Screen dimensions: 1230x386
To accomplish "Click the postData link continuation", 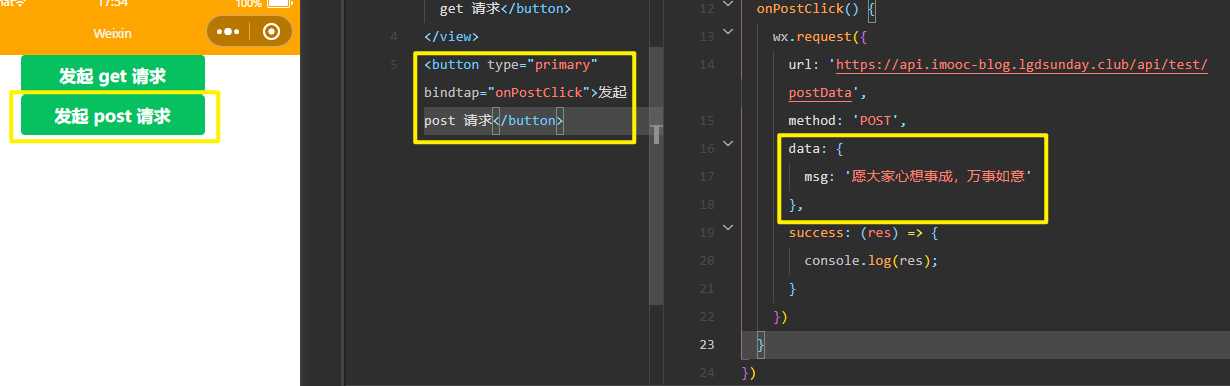I will click(820, 93).
